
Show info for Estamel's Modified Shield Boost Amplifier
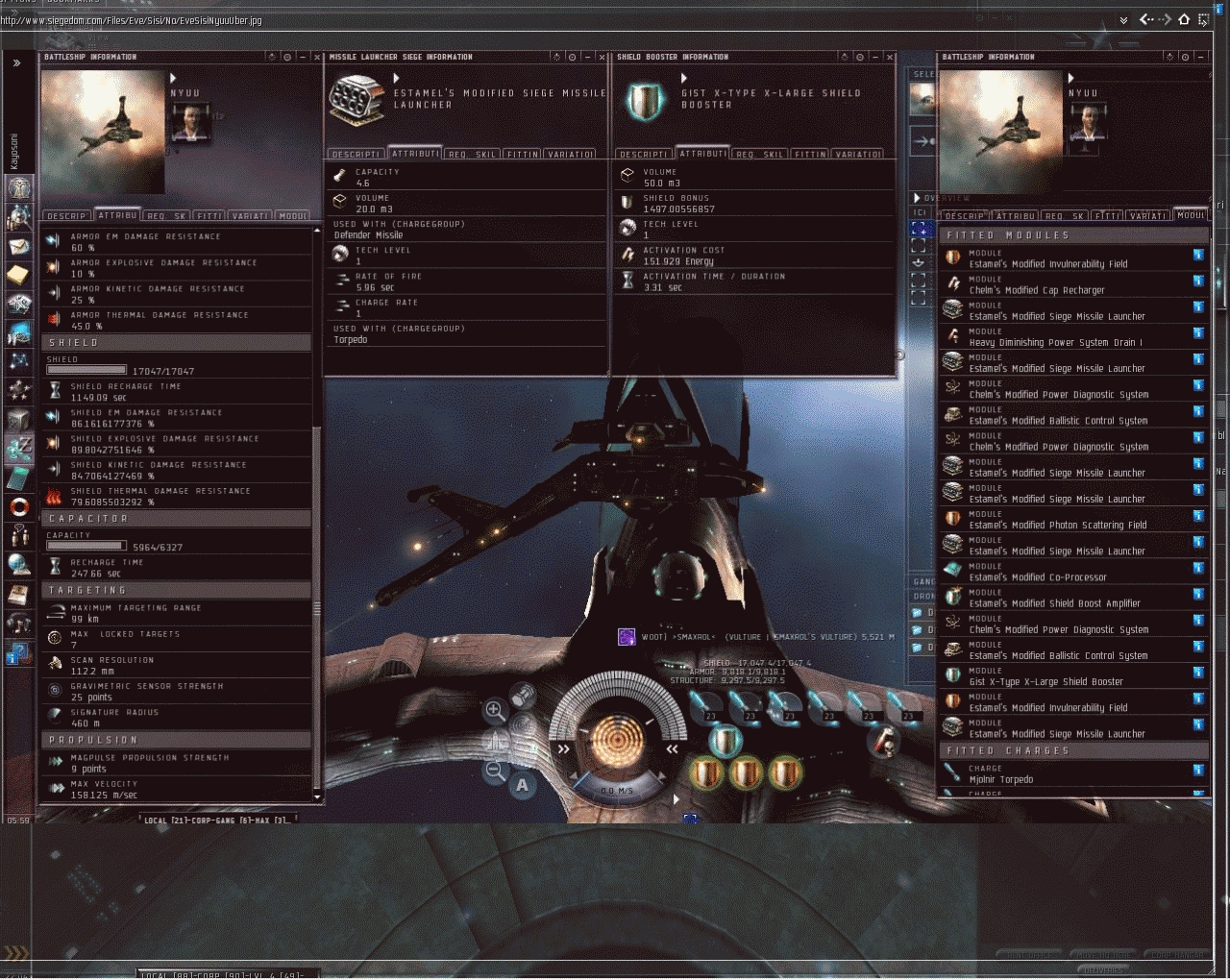click(1198, 594)
